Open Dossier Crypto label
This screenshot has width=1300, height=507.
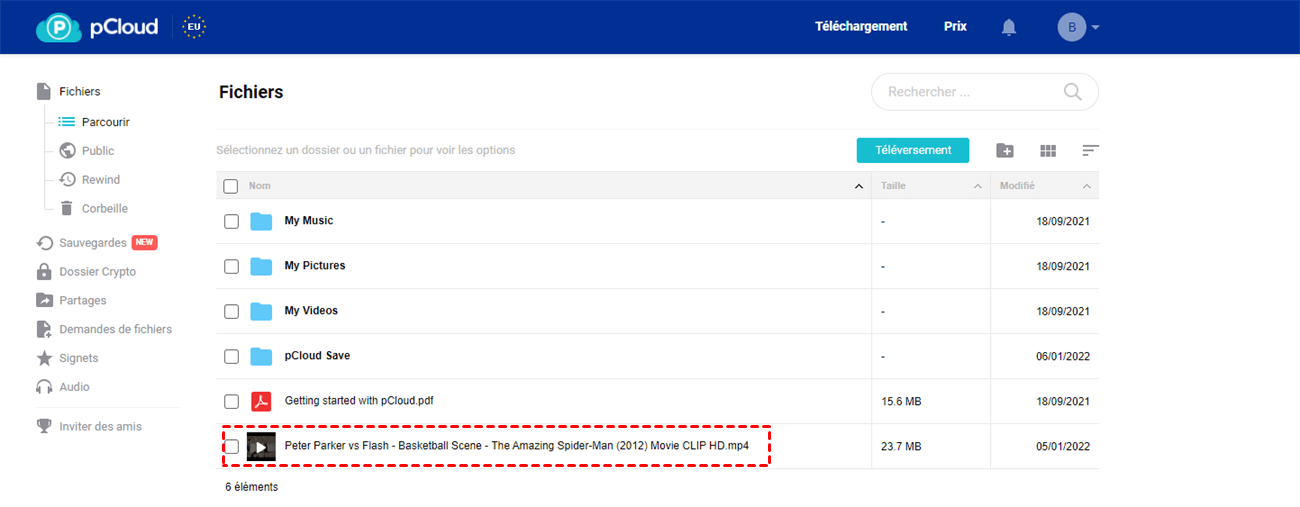click(98, 272)
